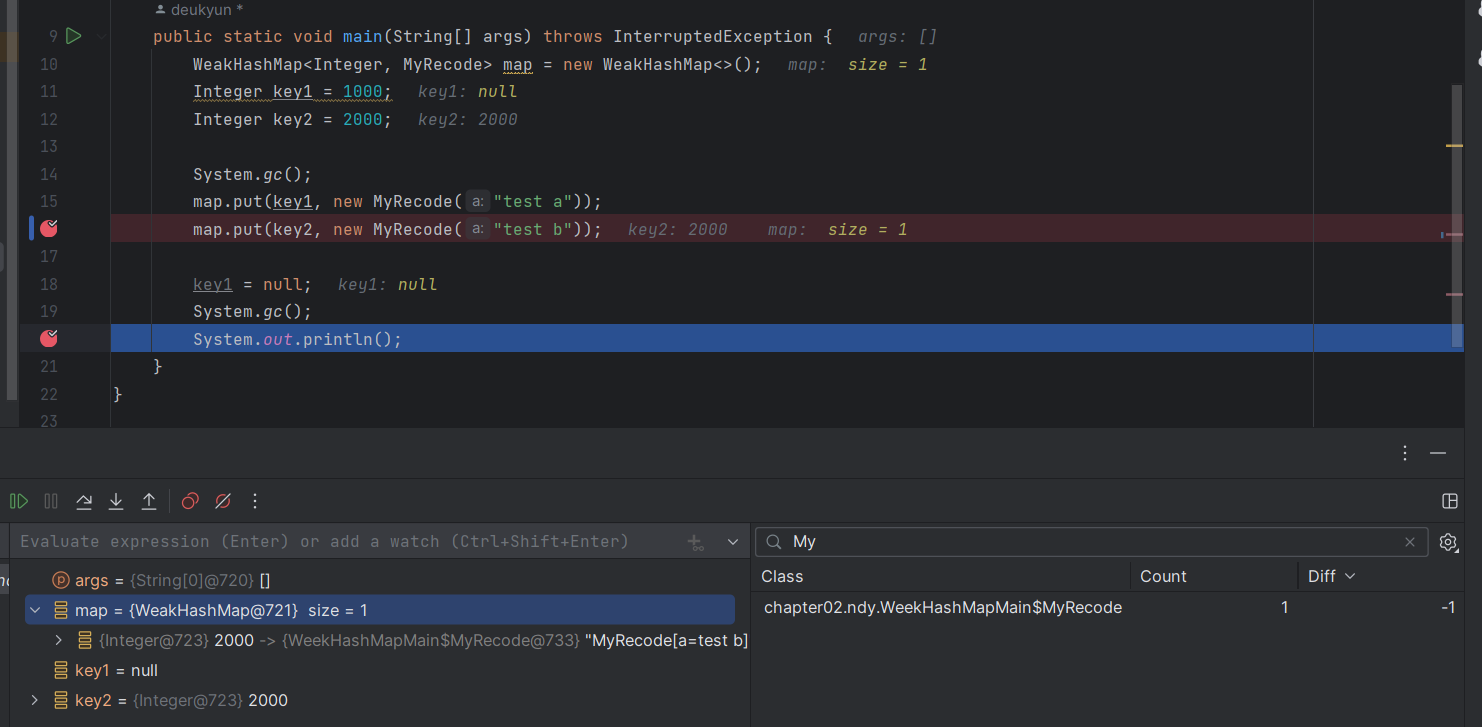
Task: Open the debugger toolbar more-actions menu
Action: click(x=255, y=501)
